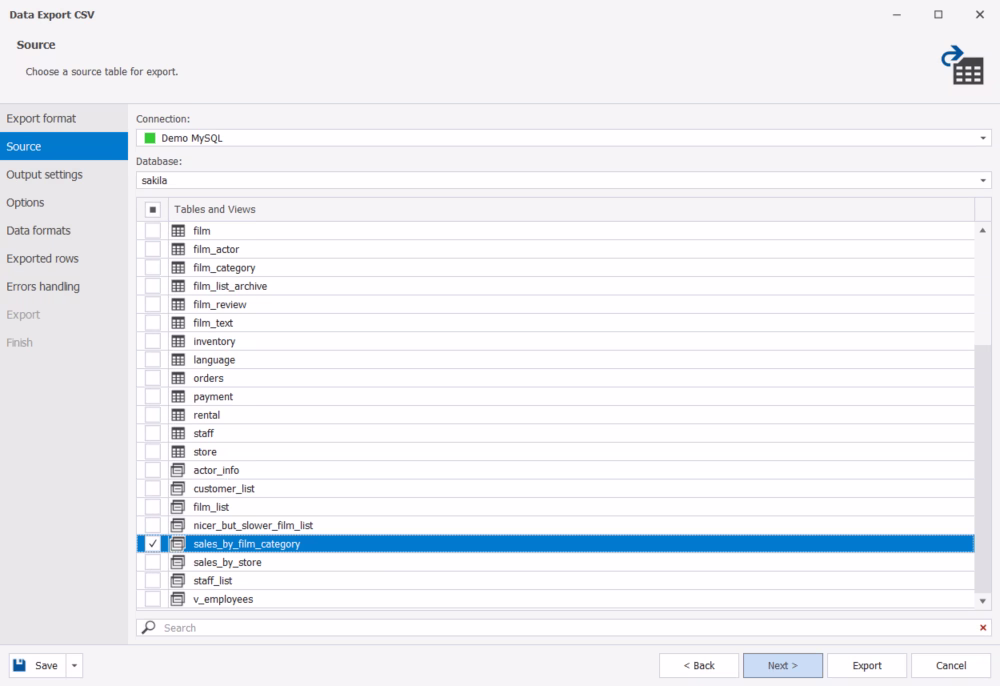This screenshot has height=686, width=1000.
Task: Click the table icon next to store
Action: point(178,452)
